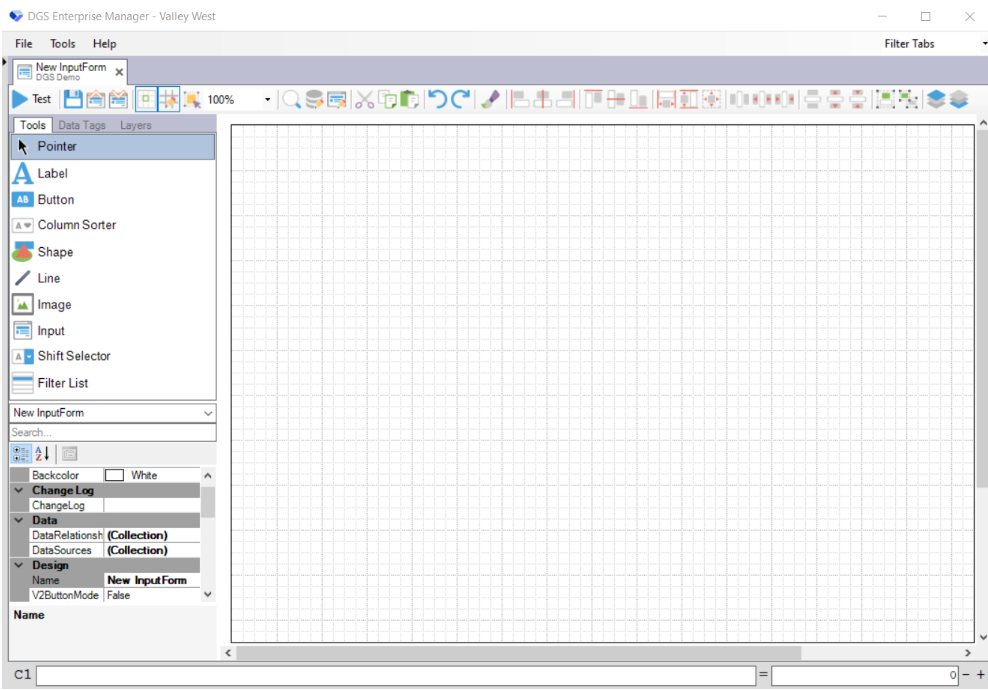Open the Tools menu
Viewport: 988px width, 690px height.
tap(62, 43)
